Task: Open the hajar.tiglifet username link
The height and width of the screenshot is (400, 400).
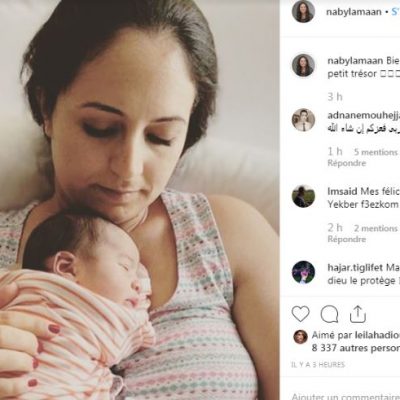Action: pos(355,268)
